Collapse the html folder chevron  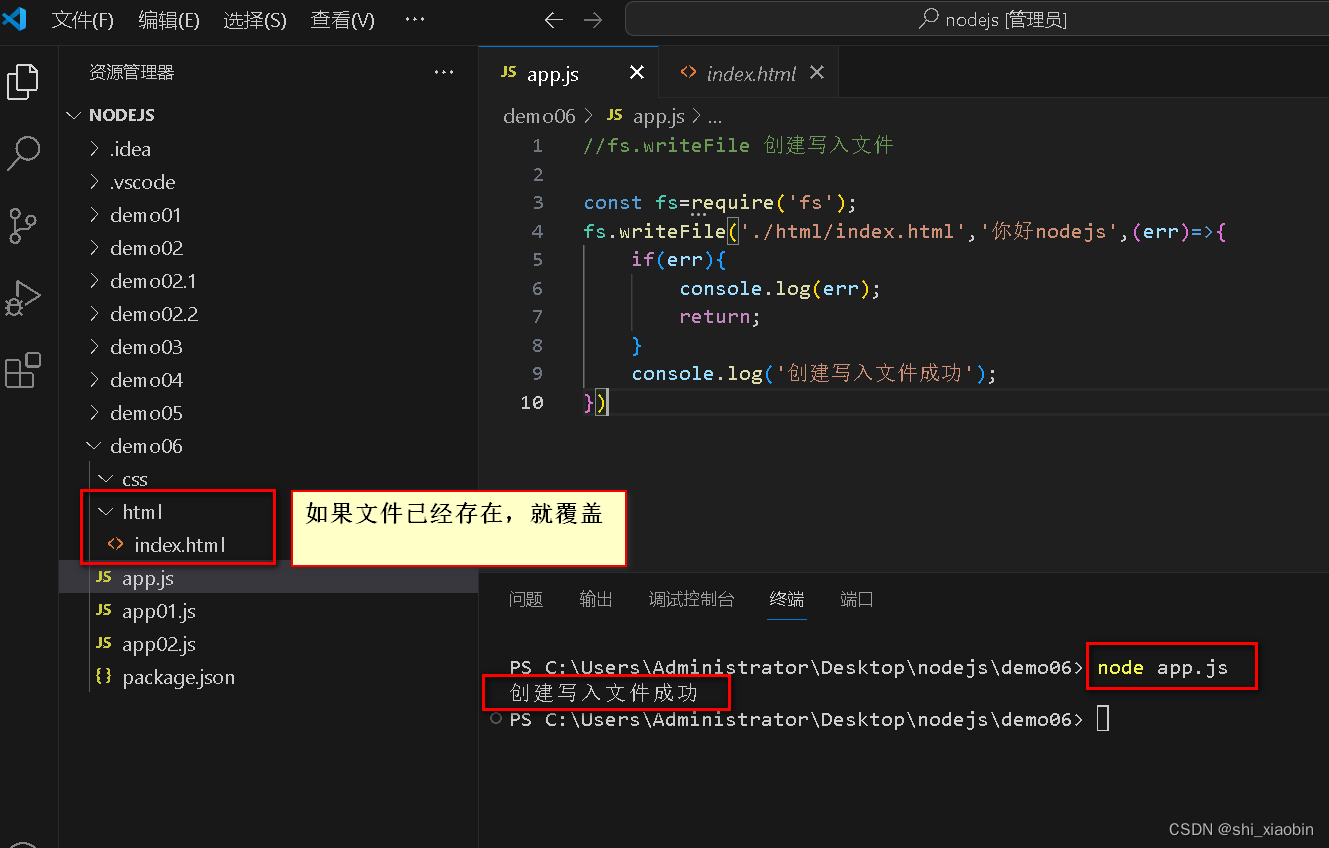pyautogui.click(x=105, y=511)
